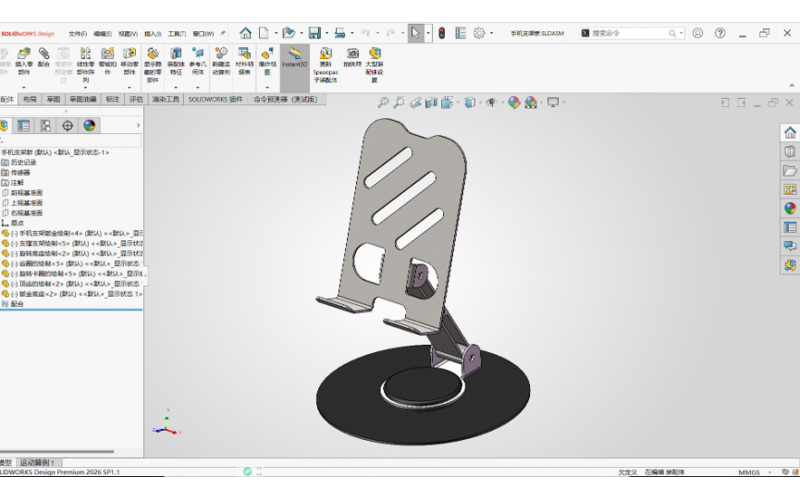Click the Section View icon in view toolbar
Image resolution: width=800 pixels, height=500 pixels.
tap(431, 103)
